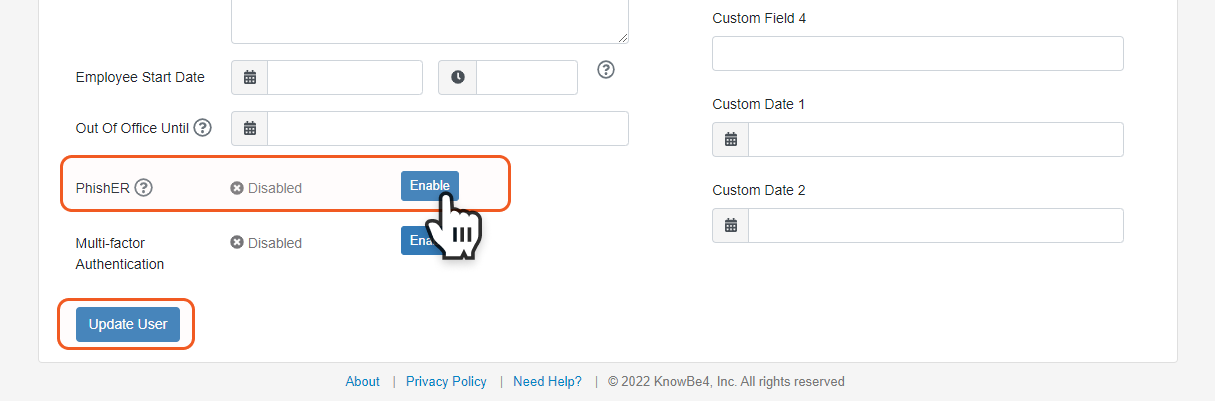Image resolution: width=1215 pixels, height=401 pixels.
Task: Enable Multi-factor Authentication
Action: click(414, 240)
